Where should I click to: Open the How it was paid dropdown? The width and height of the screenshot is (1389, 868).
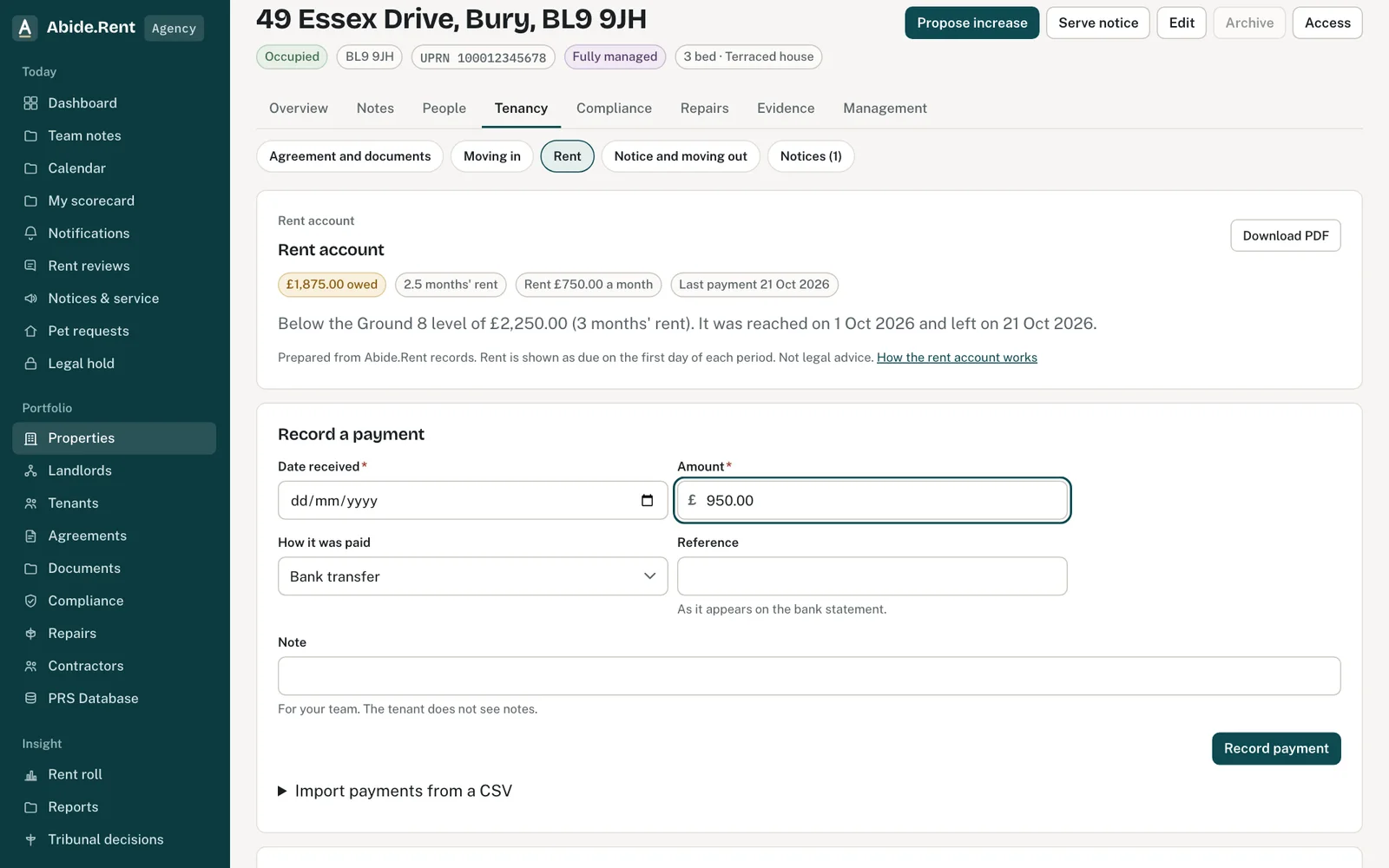tap(472, 576)
